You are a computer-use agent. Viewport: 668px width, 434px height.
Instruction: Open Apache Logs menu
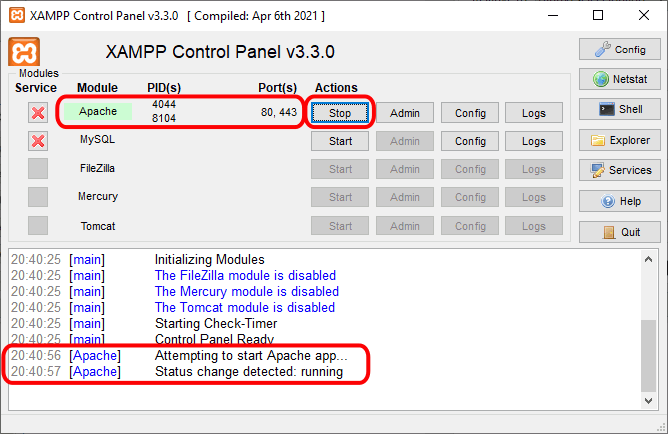(534, 113)
